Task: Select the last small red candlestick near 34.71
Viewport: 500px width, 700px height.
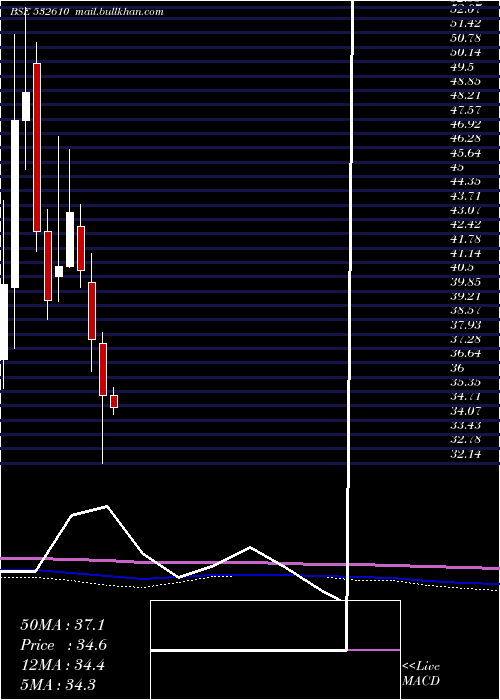Action: coord(114,401)
